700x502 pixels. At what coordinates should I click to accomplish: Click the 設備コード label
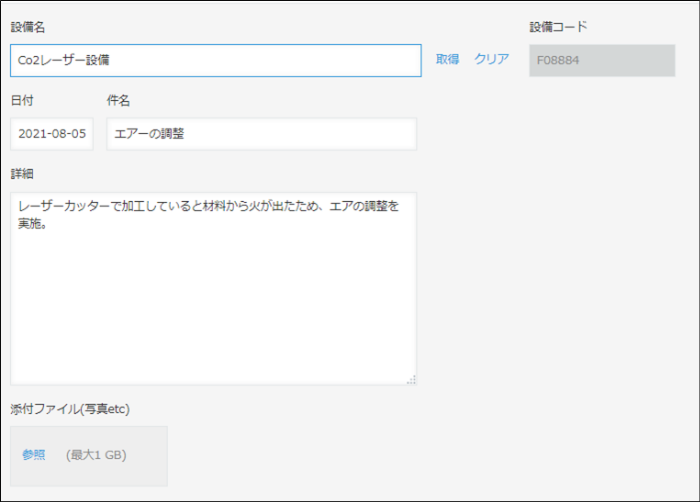[558, 27]
